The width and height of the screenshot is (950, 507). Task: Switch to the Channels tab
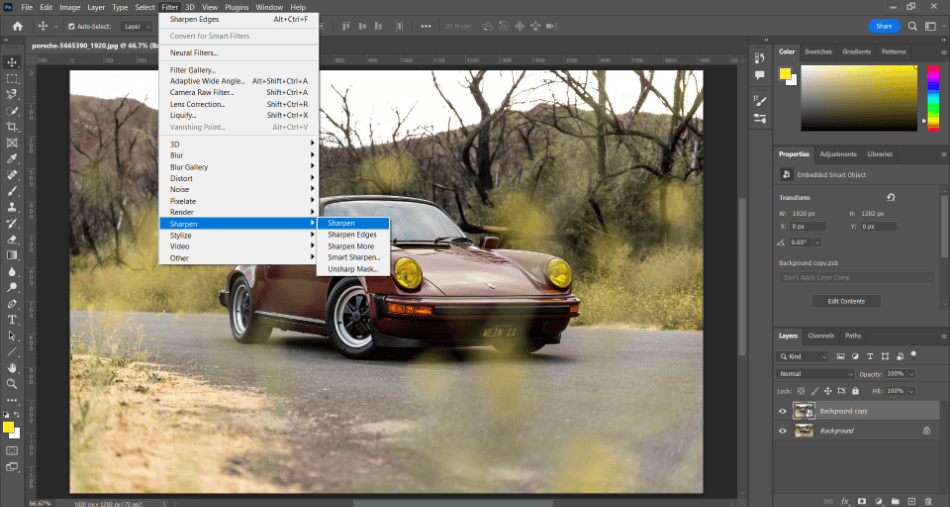tap(821, 336)
